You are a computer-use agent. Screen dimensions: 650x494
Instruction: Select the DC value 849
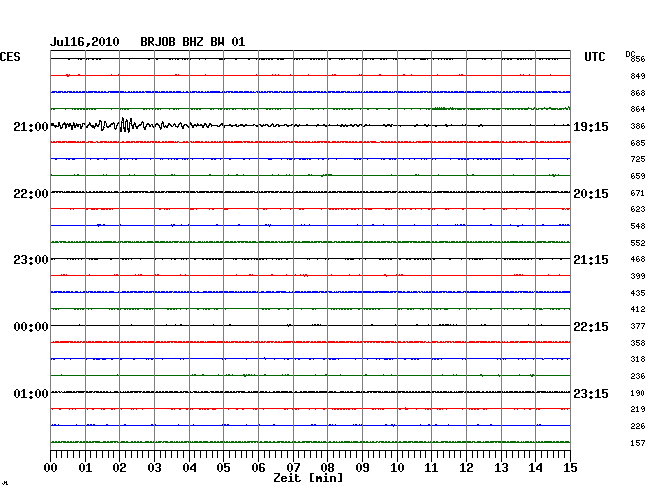tap(638, 76)
